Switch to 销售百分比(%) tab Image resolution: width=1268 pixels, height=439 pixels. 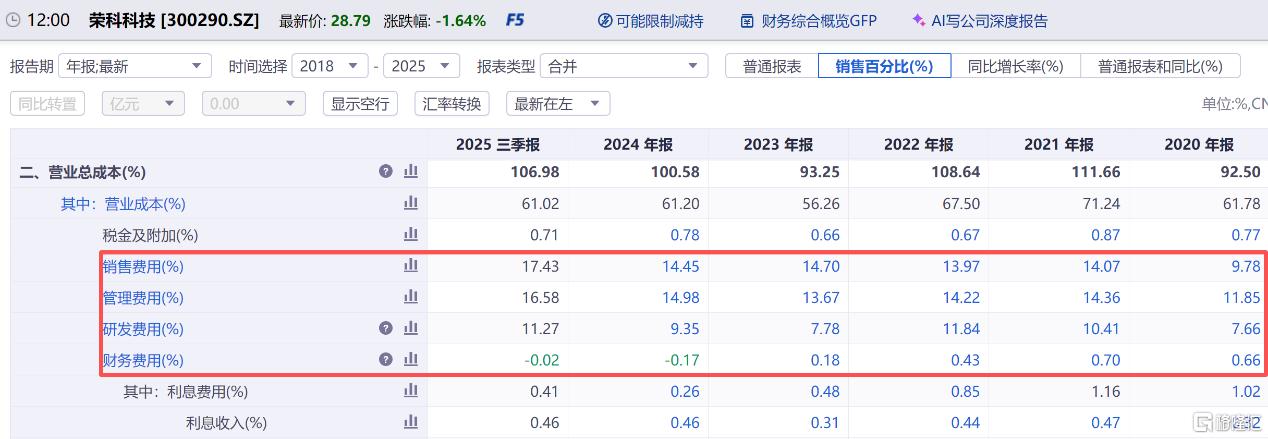(x=885, y=66)
